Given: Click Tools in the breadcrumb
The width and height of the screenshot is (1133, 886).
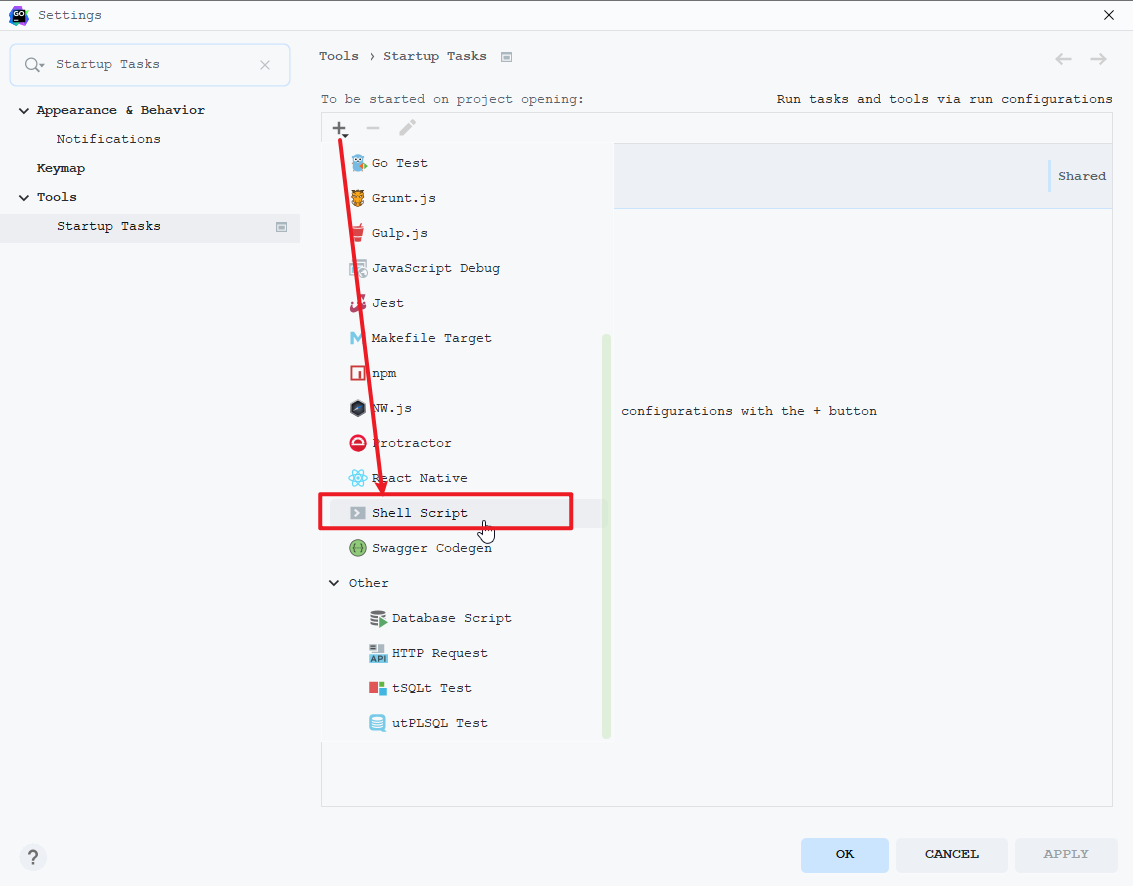Looking at the screenshot, I should click(x=339, y=56).
